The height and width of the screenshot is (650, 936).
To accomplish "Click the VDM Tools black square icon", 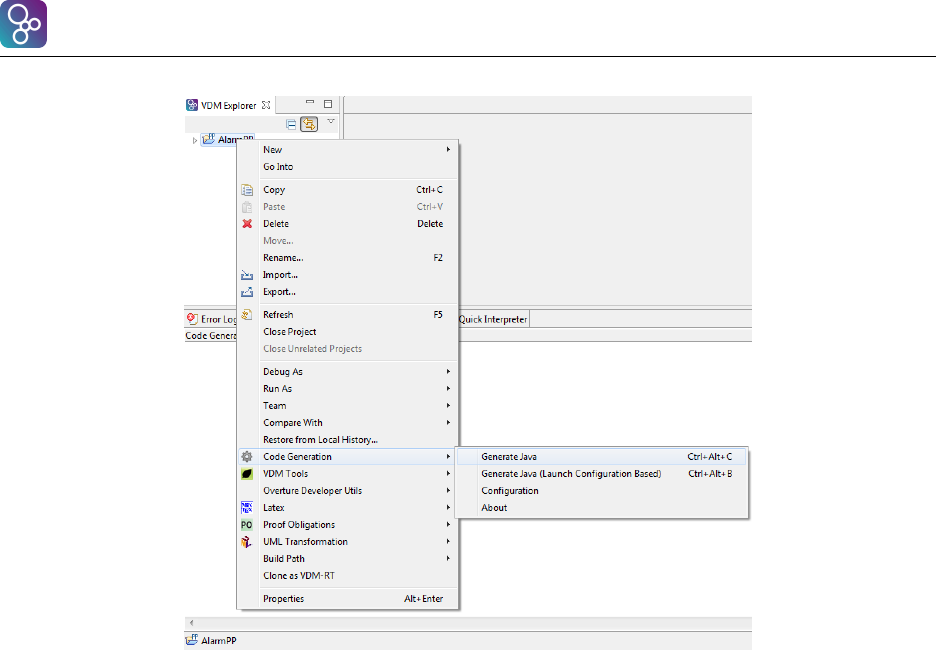I will (247, 474).
